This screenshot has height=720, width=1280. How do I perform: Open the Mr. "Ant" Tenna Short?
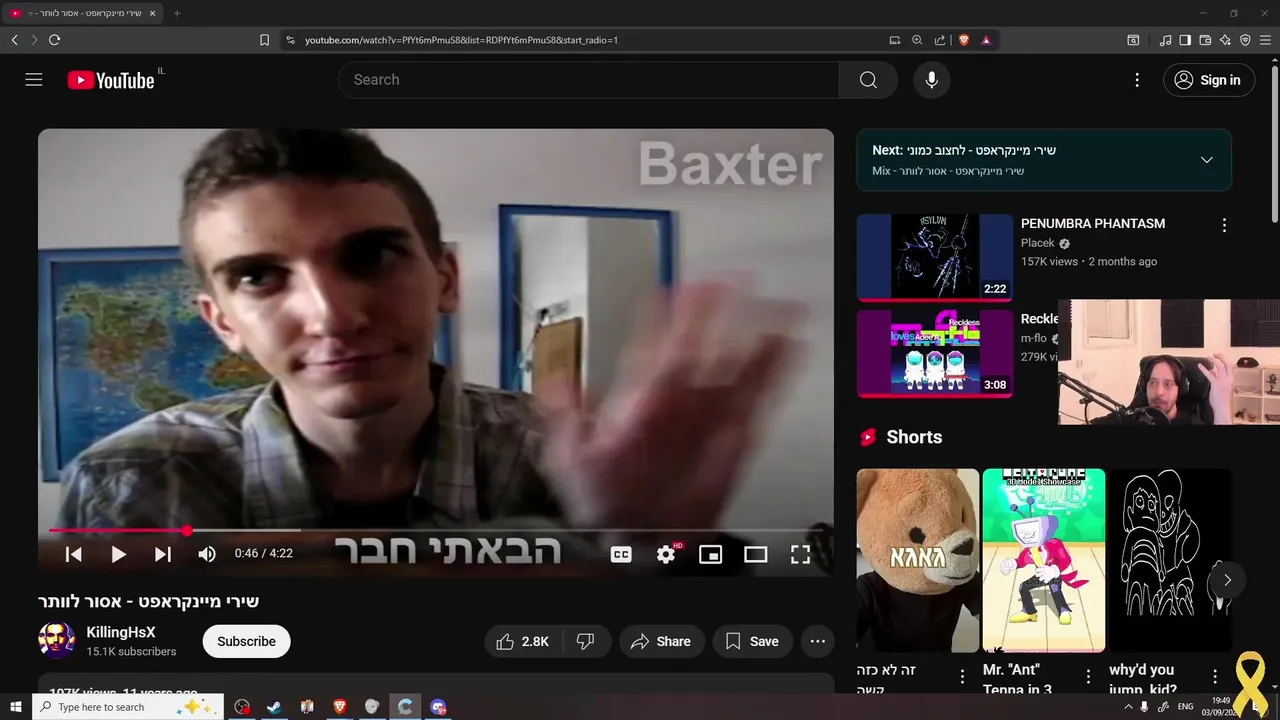click(x=1044, y=560)
